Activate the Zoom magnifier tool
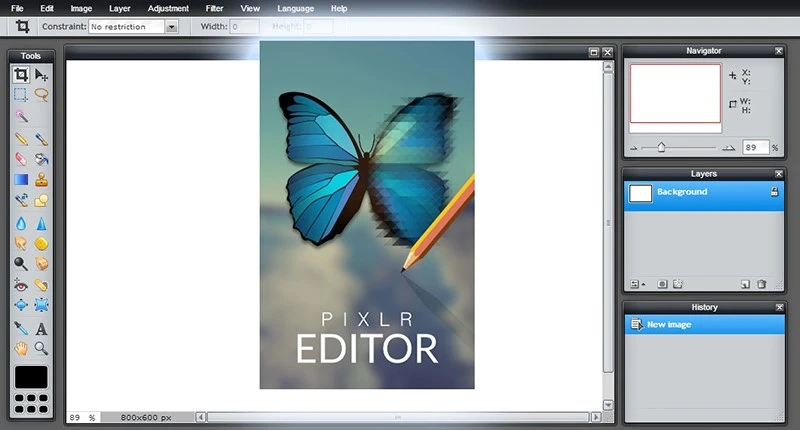 tap(41, 348)
